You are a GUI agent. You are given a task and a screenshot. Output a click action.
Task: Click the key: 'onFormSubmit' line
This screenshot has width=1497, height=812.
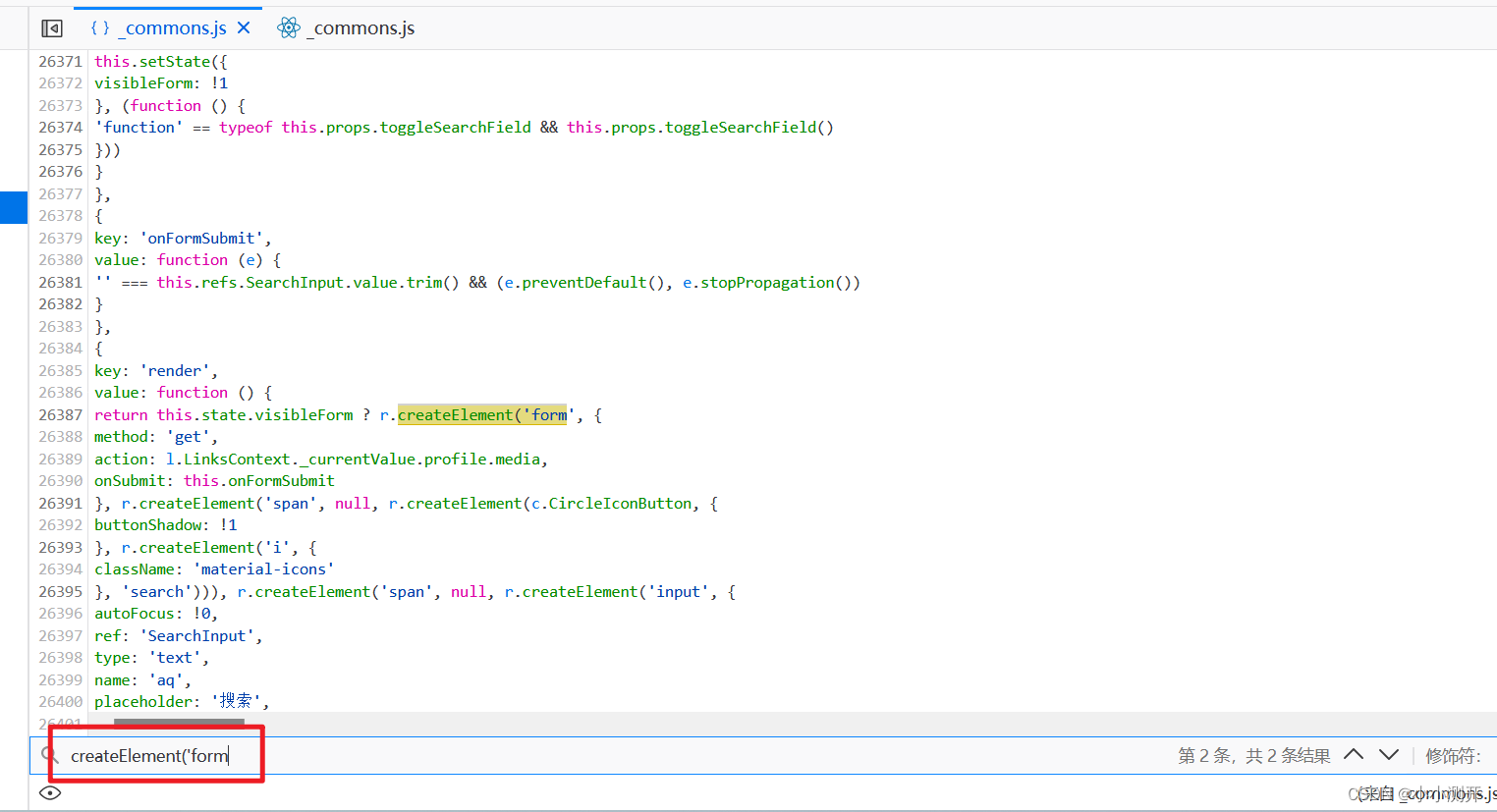coord(183,238)
